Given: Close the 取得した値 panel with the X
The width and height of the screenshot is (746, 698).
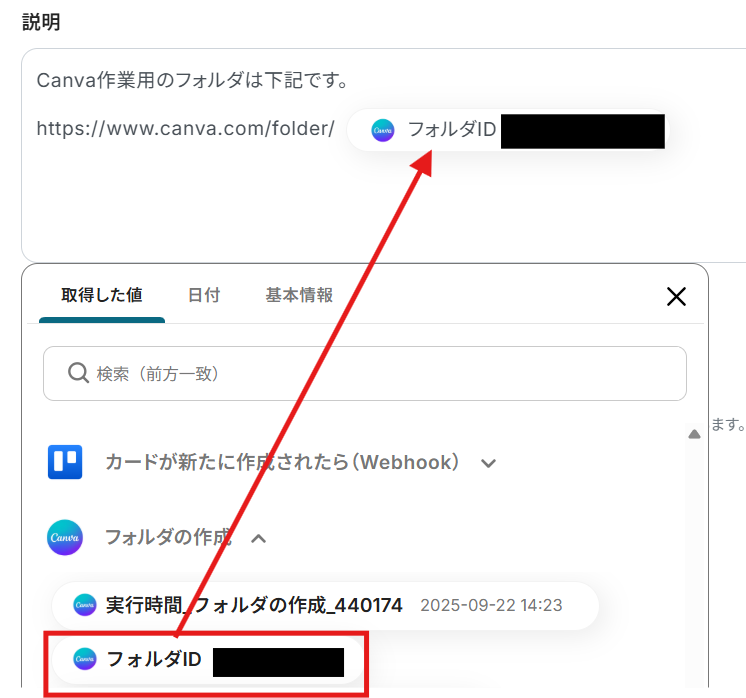Looking at the screenshot, I should click(x=676, y=296).
